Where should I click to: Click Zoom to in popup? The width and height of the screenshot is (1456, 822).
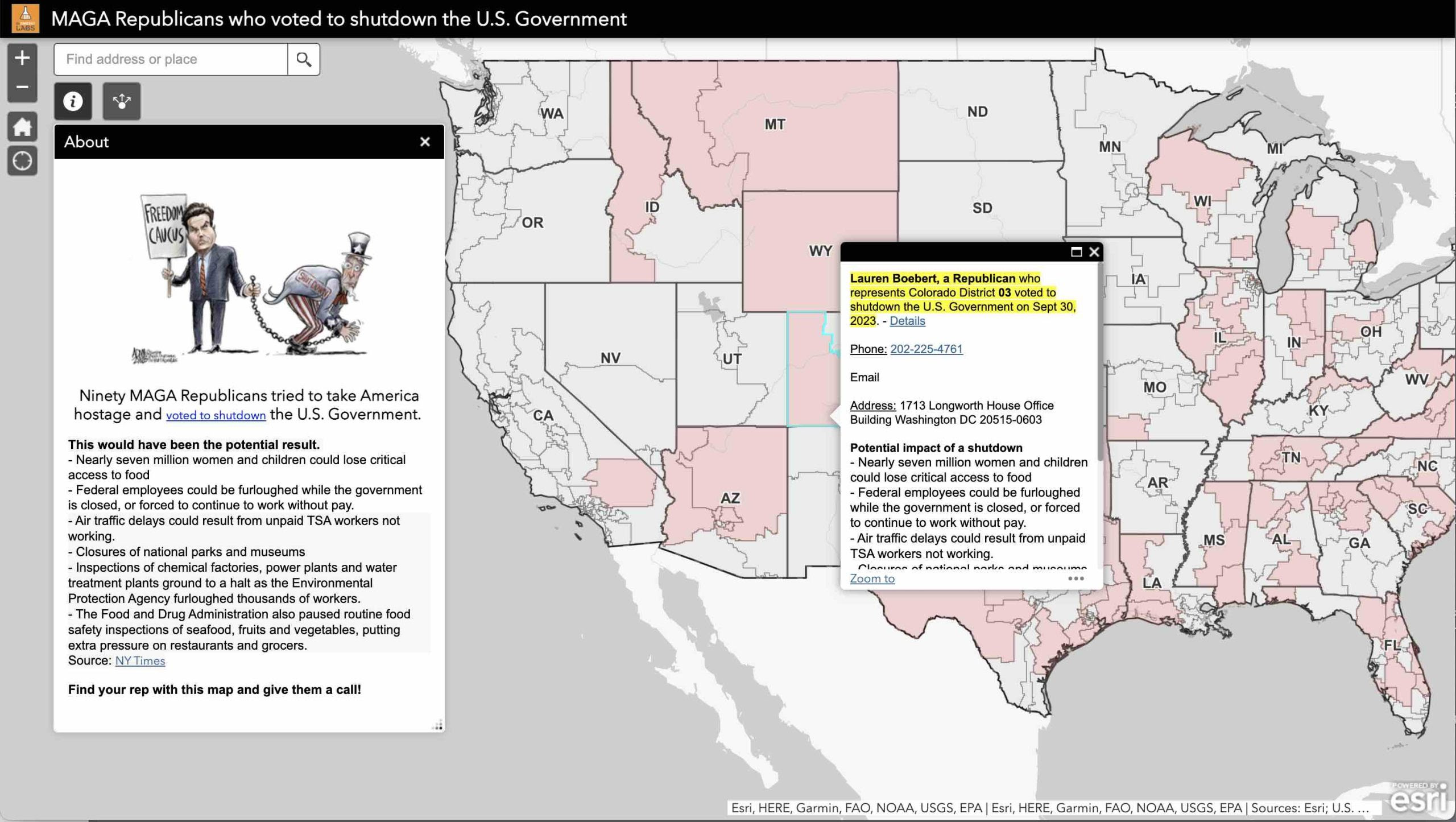[x=872, y=579]
